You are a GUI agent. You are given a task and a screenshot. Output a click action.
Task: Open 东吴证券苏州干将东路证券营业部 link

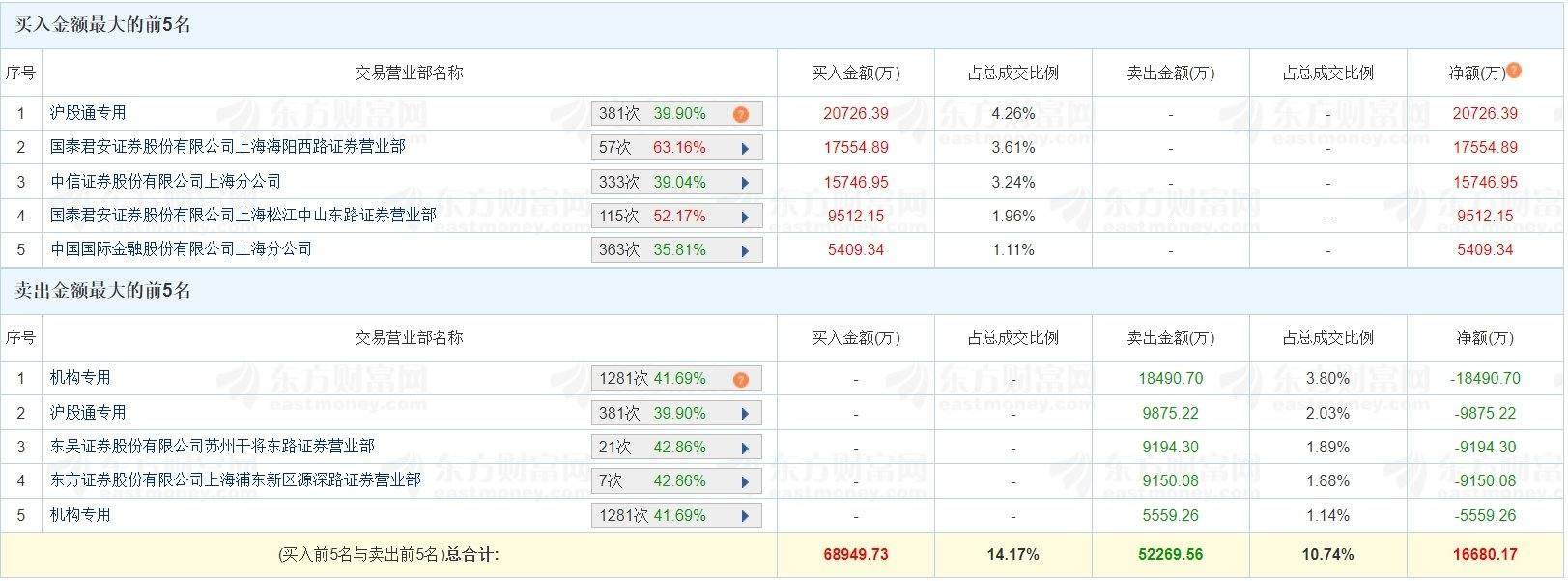point(212,446)
